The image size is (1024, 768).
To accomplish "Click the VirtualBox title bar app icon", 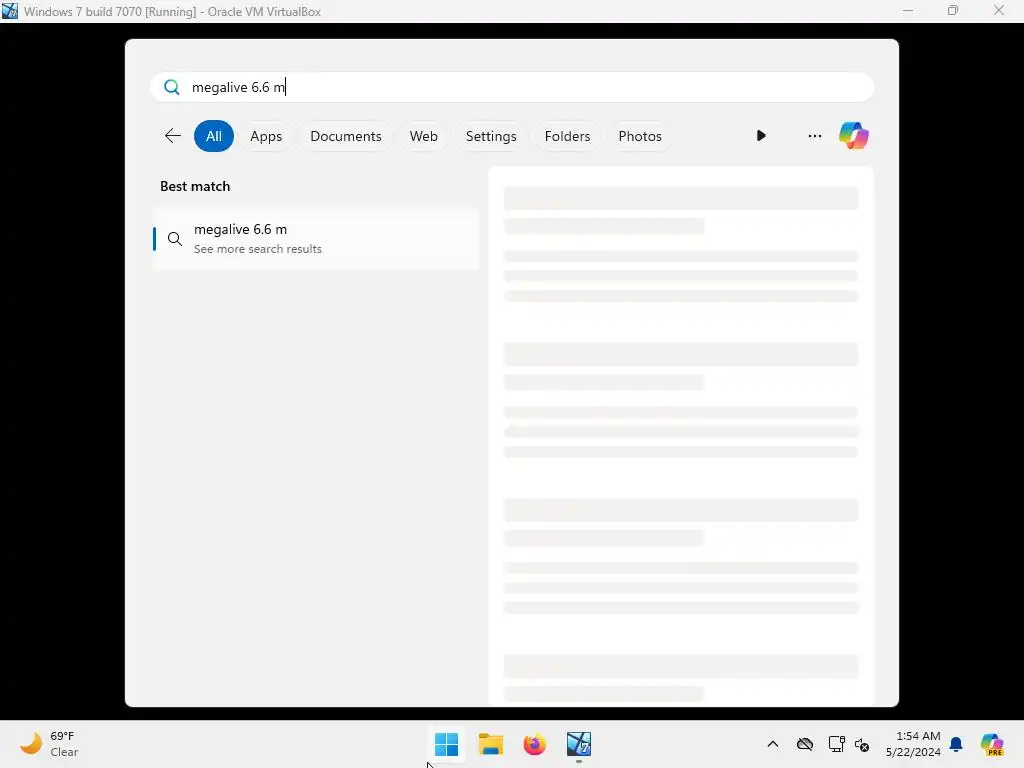I will click(10, 11).
